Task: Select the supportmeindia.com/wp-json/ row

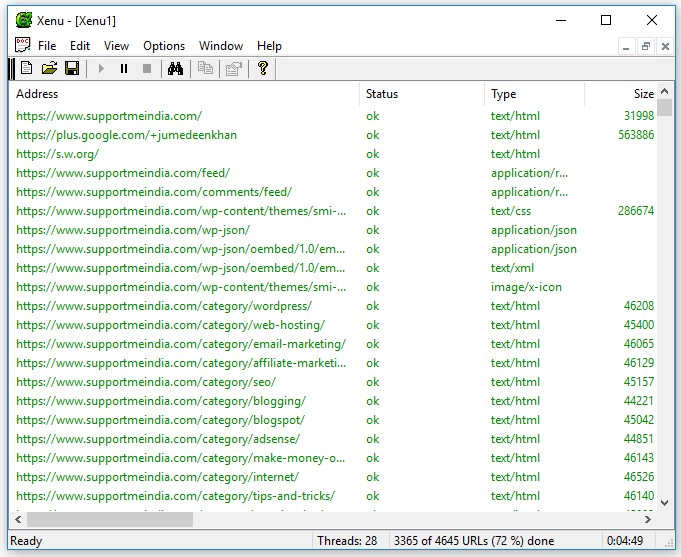Action: (333, 230)
